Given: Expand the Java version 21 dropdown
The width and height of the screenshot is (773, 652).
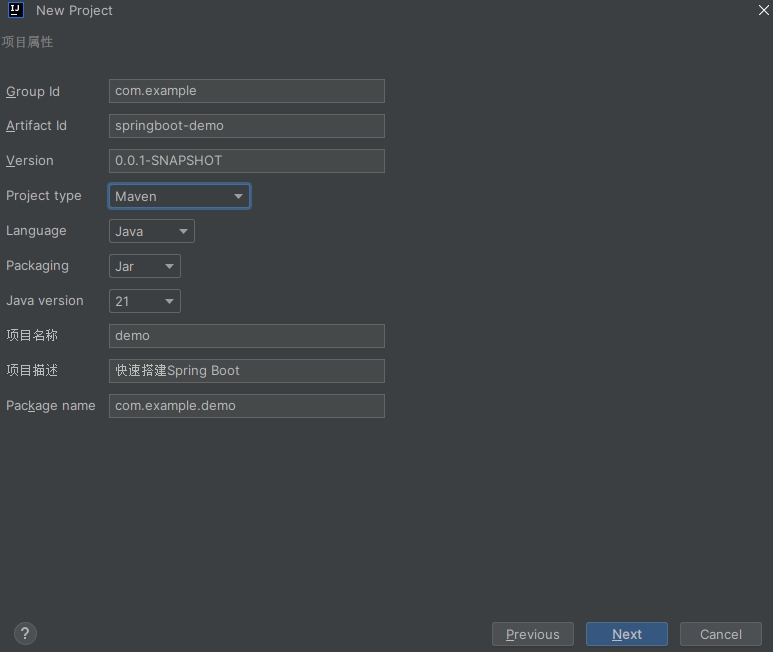Looking at the screenshot, I should click(144, 301).
